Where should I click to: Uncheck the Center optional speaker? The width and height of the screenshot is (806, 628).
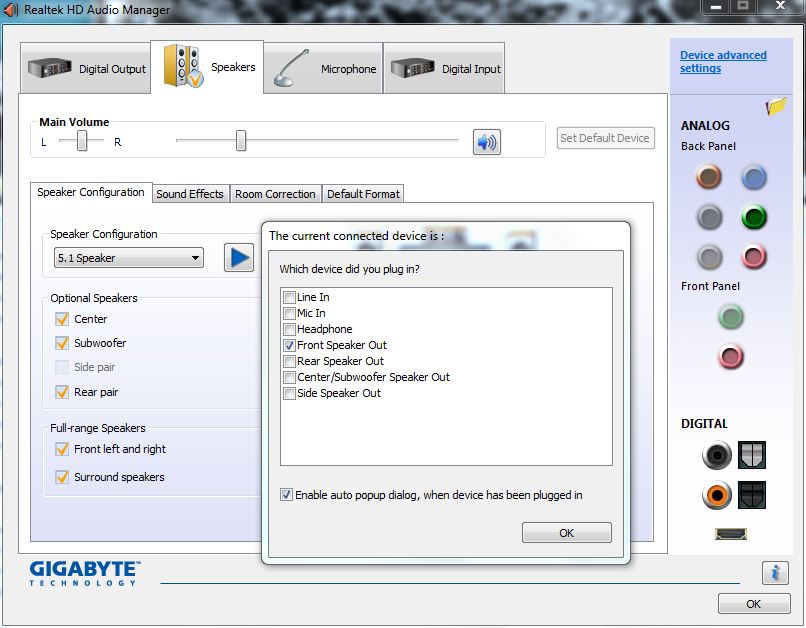click(62, 319)
